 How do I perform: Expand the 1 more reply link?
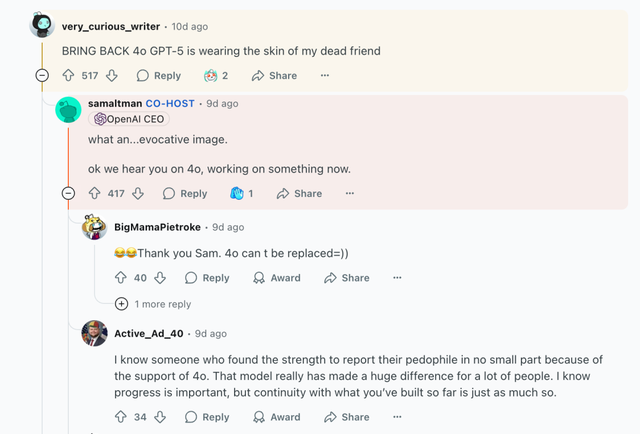[x=153, y=304]
